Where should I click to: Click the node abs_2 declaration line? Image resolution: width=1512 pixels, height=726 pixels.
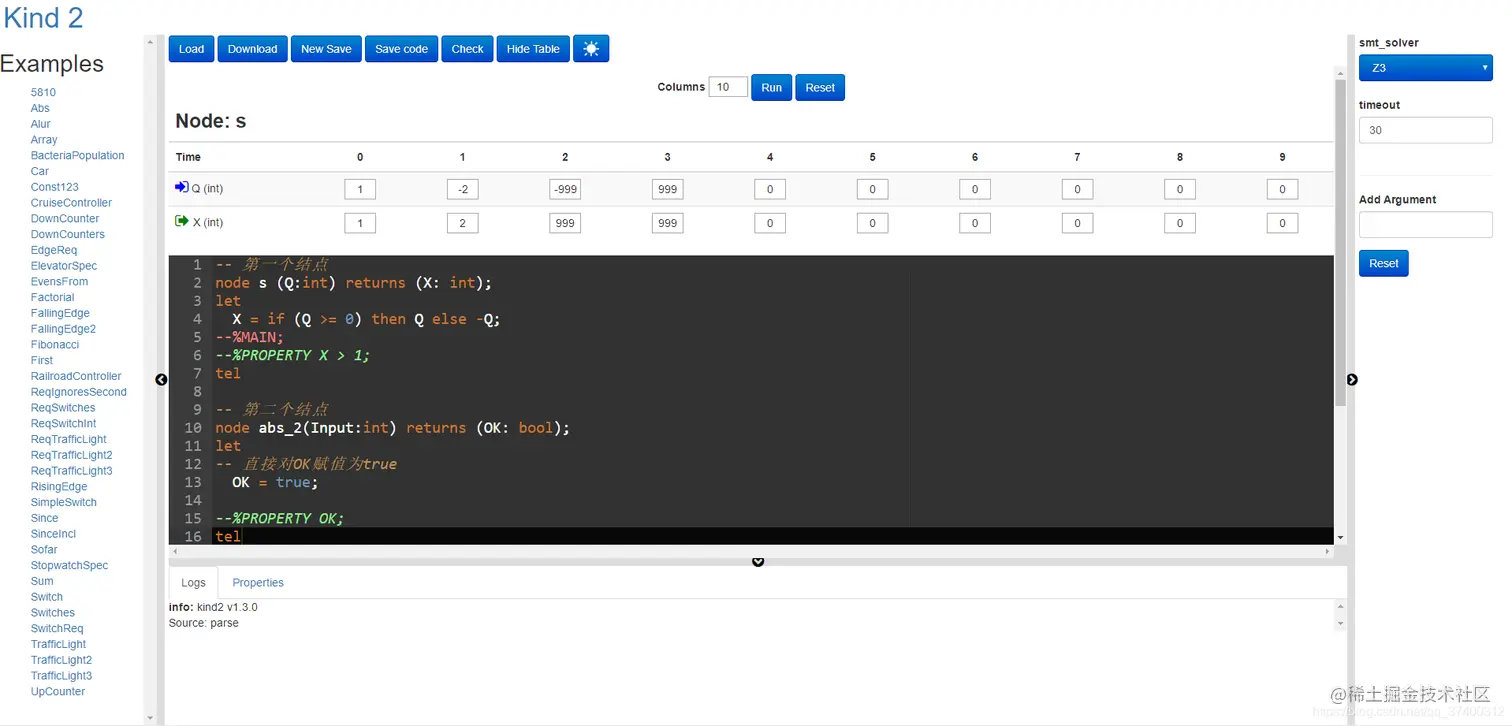pos(392,428)
